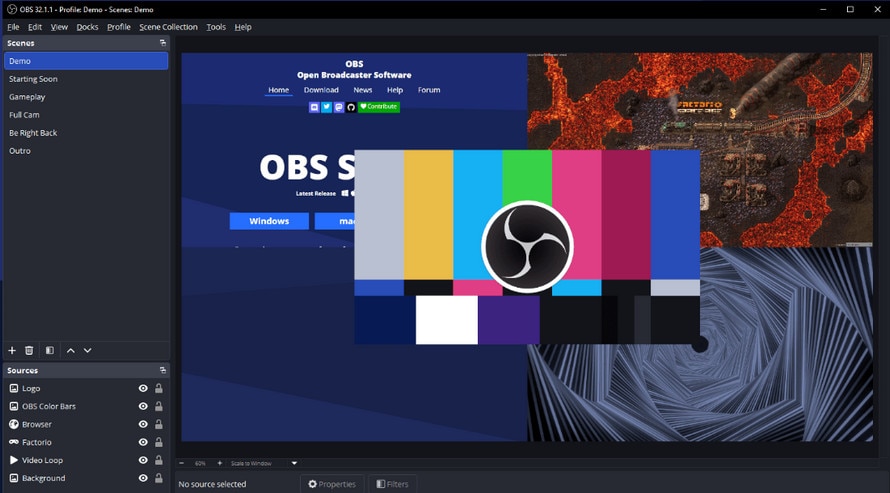Hide the Video Loop source
Viewport: 890px width, 493px height.
tap(143, 460)
